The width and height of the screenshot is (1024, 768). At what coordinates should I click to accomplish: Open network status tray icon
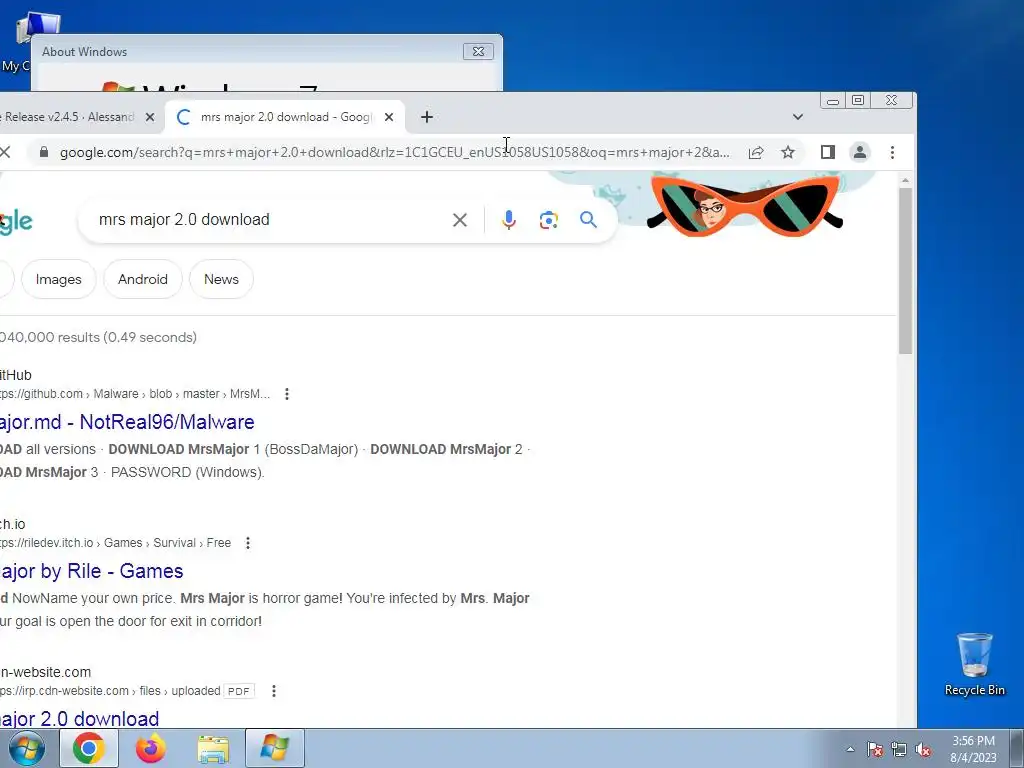pyautogui.click(x=899, y=750)
